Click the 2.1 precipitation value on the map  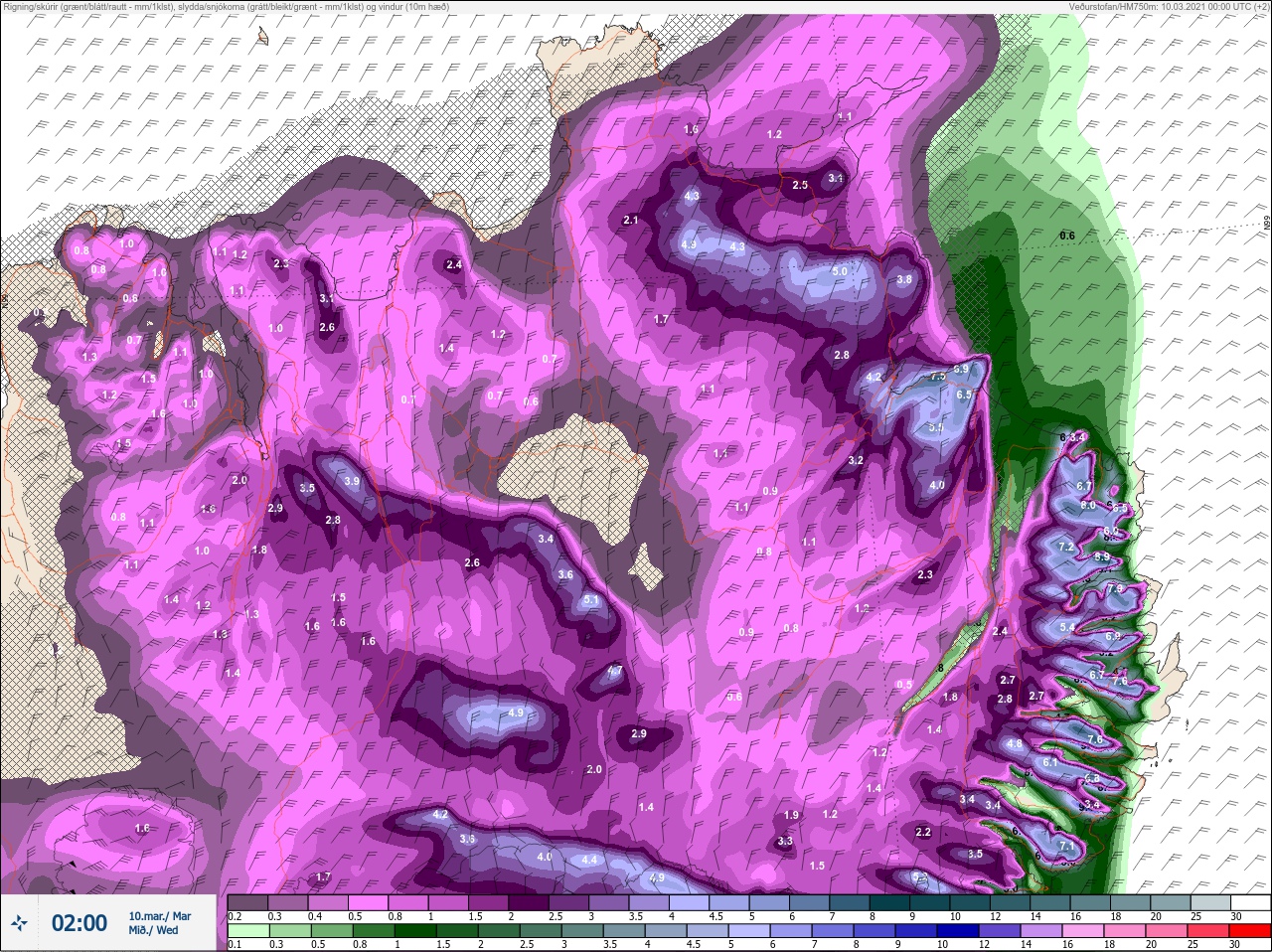(x=630, y=220)
